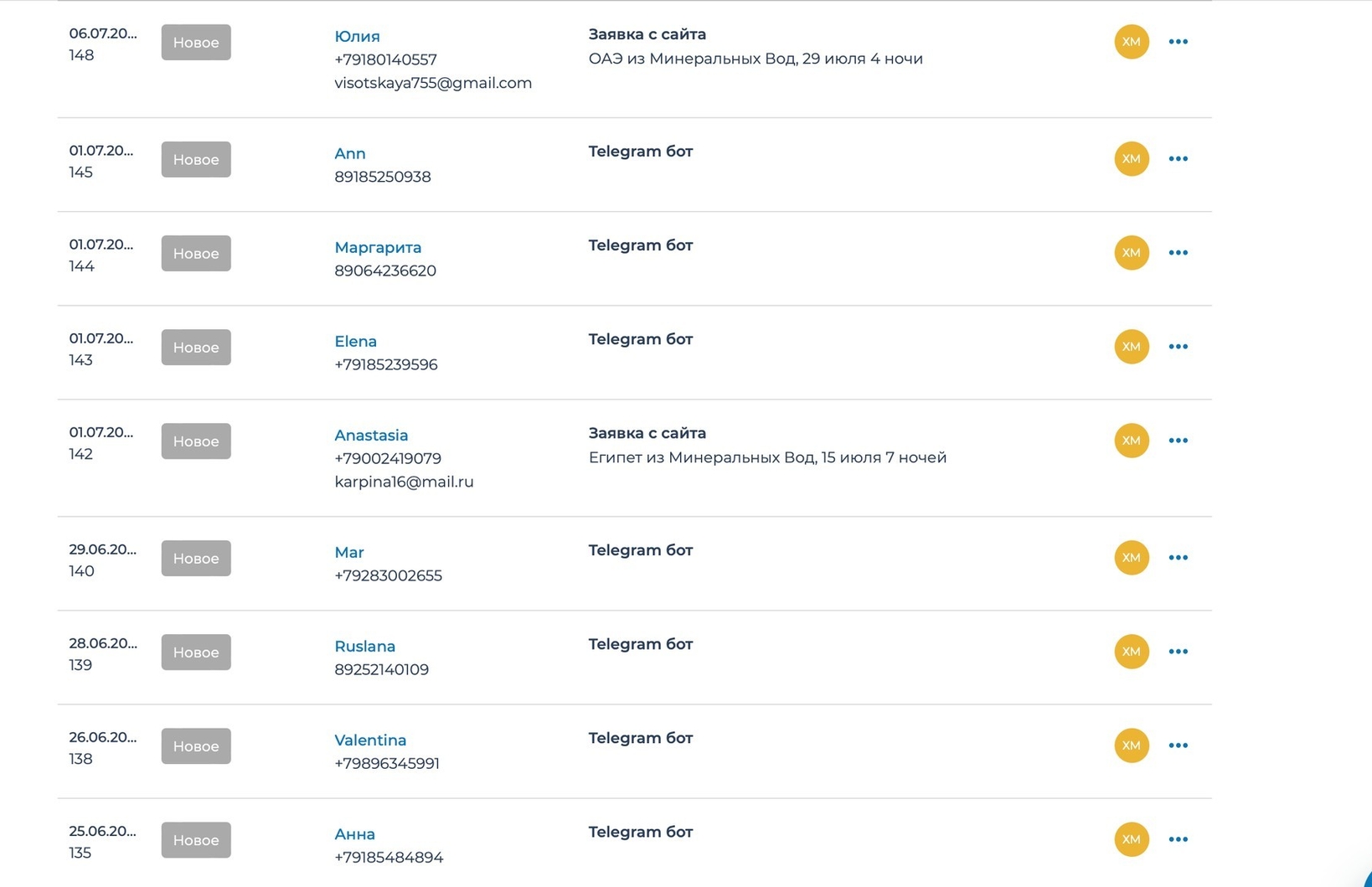Open three-dots menu for Ann's request
Viewport: 1372px width, 887px height.
coord(1178,159)
